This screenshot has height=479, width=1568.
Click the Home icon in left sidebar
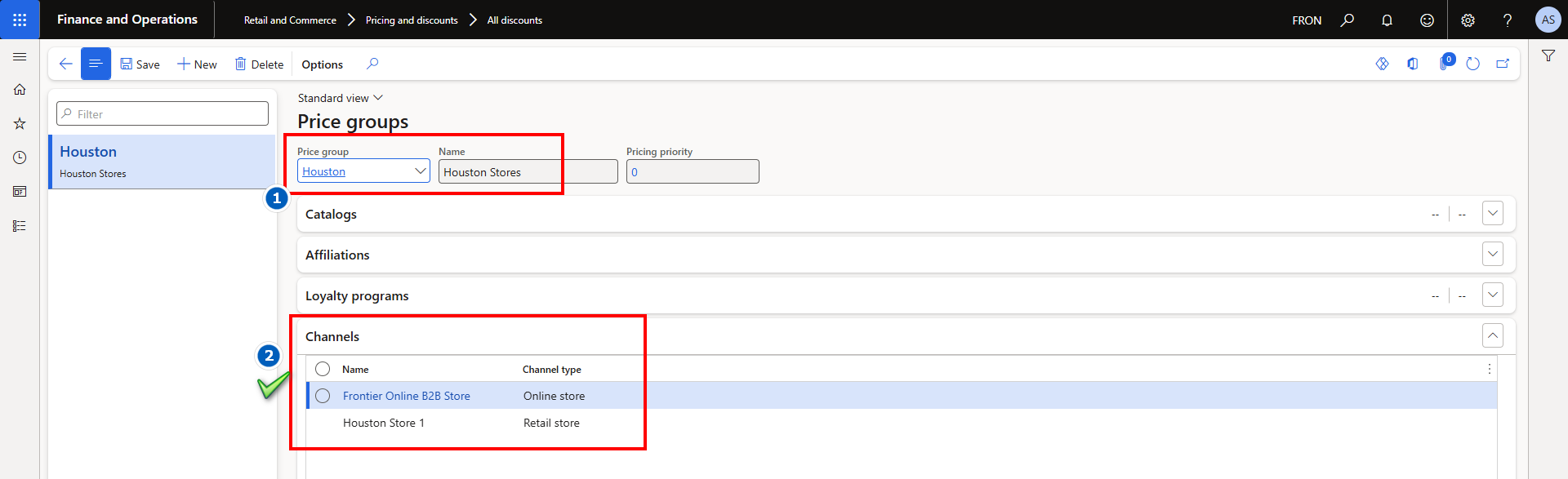20,90
